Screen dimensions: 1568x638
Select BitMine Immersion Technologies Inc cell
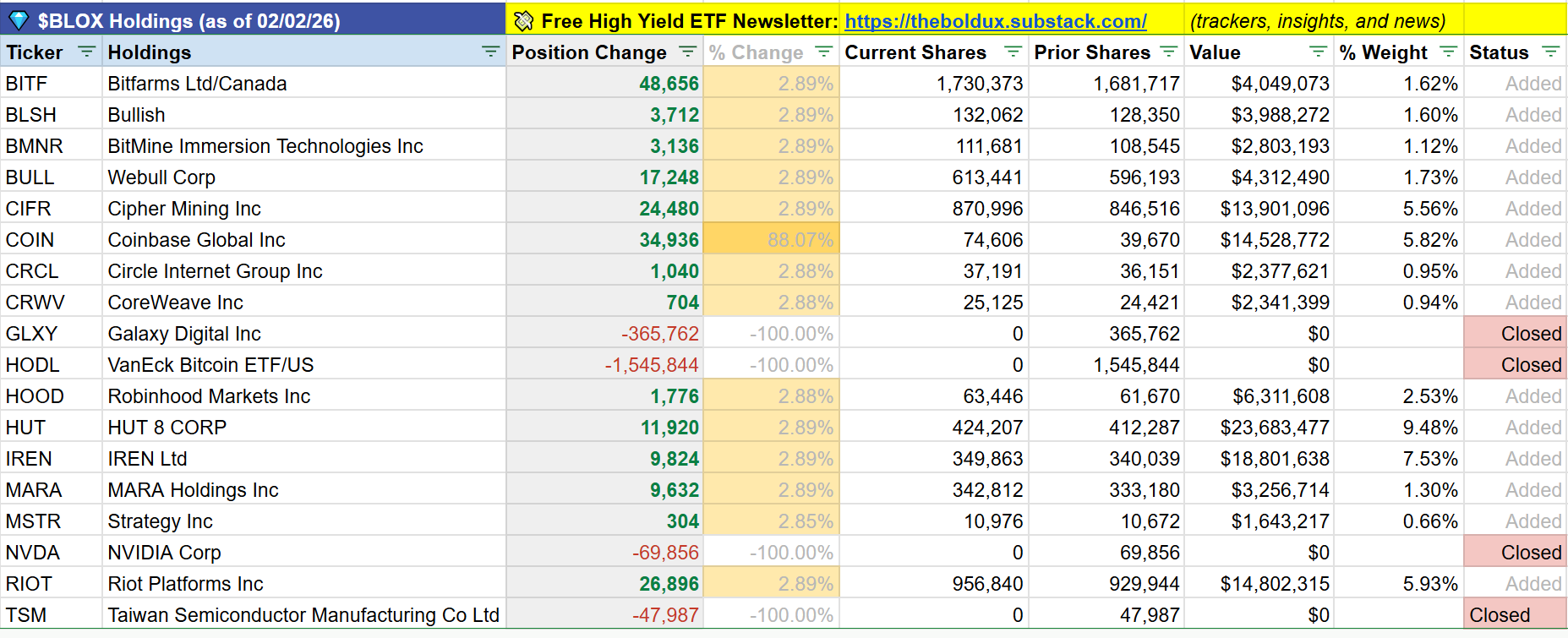pyautogui.click(x=304, y=145)
